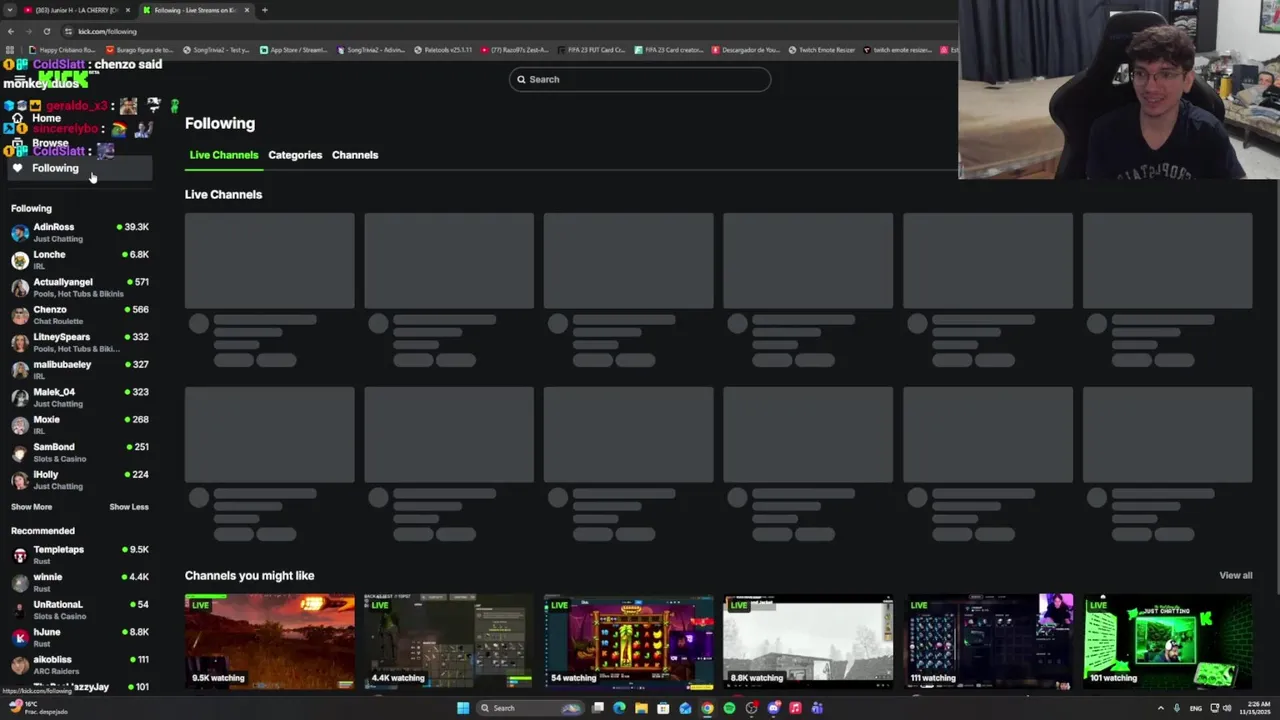Open volume control in system tray
The width and height of the screenshot is (1280, 720).
pos(1227,708)
